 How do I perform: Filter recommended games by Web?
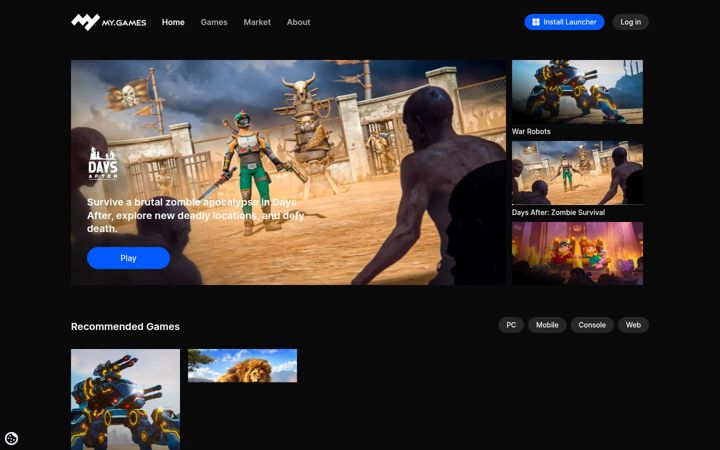(633, 325)
